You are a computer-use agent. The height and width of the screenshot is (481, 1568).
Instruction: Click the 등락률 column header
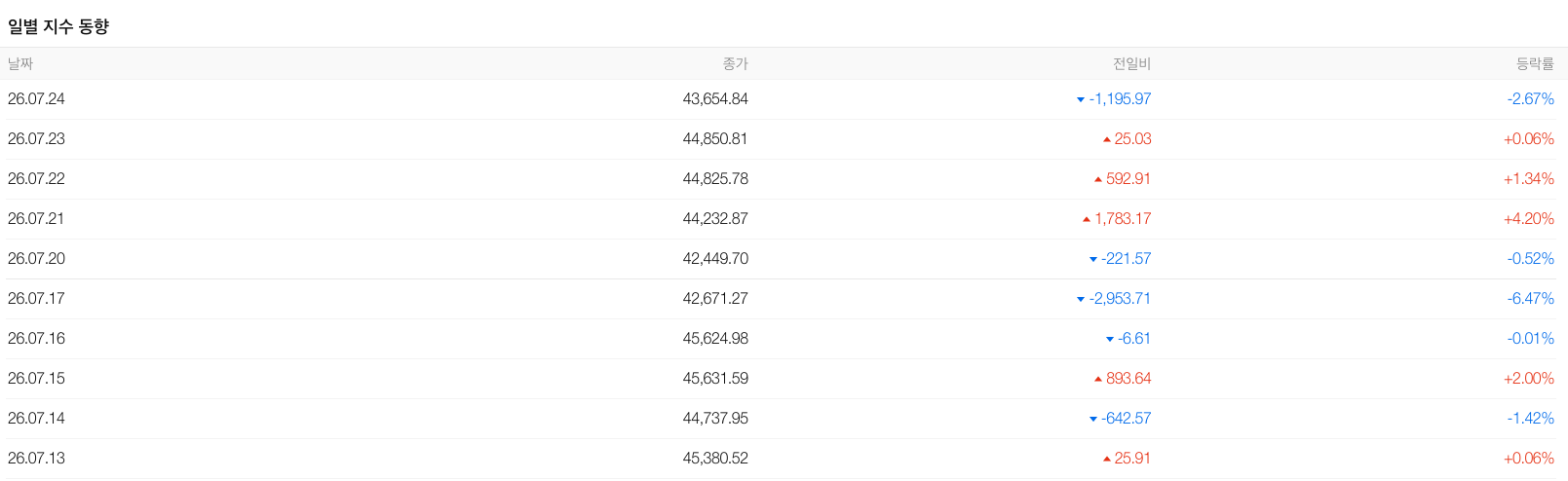(x=1535, y=63)
